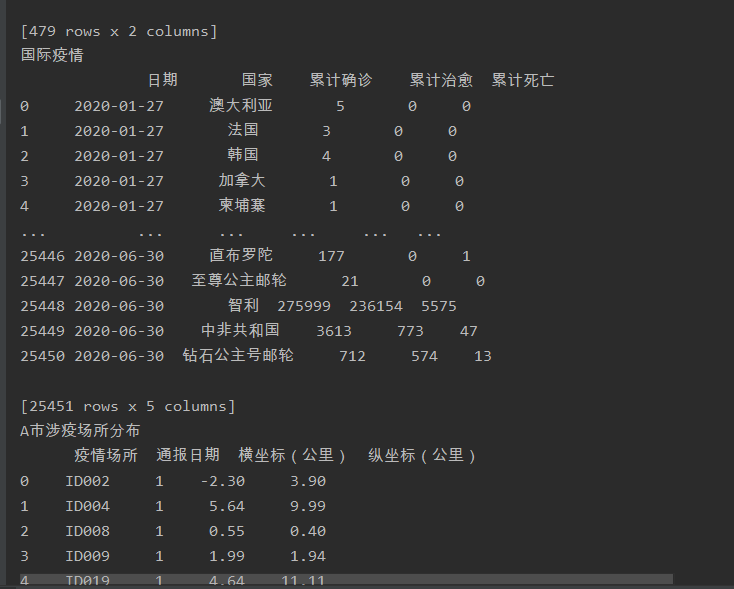Click the '通报日期' column header
Screen dimensions: 734x589
188,455
